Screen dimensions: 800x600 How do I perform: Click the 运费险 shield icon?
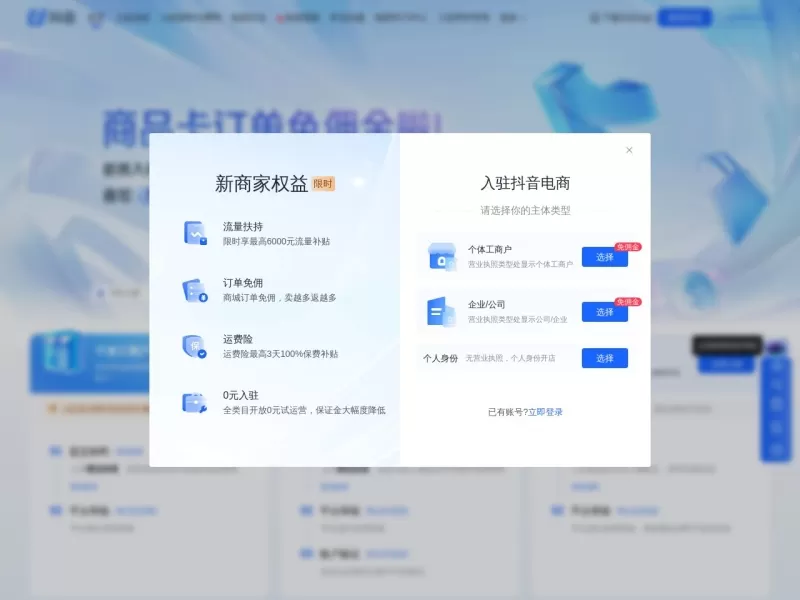coord(195,347)
